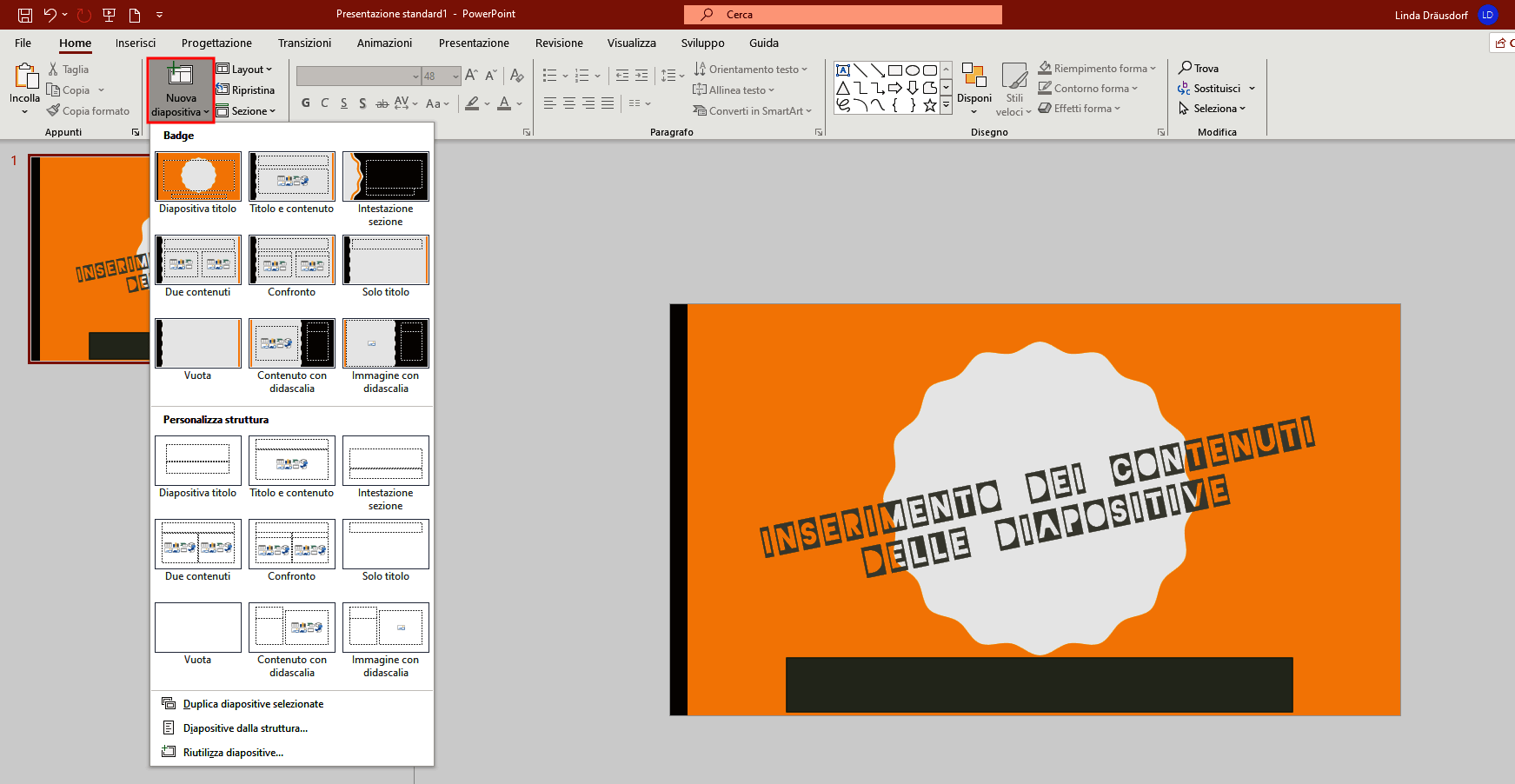Apply bold formatting with the G icon
1515x784 pixels.
305,103
